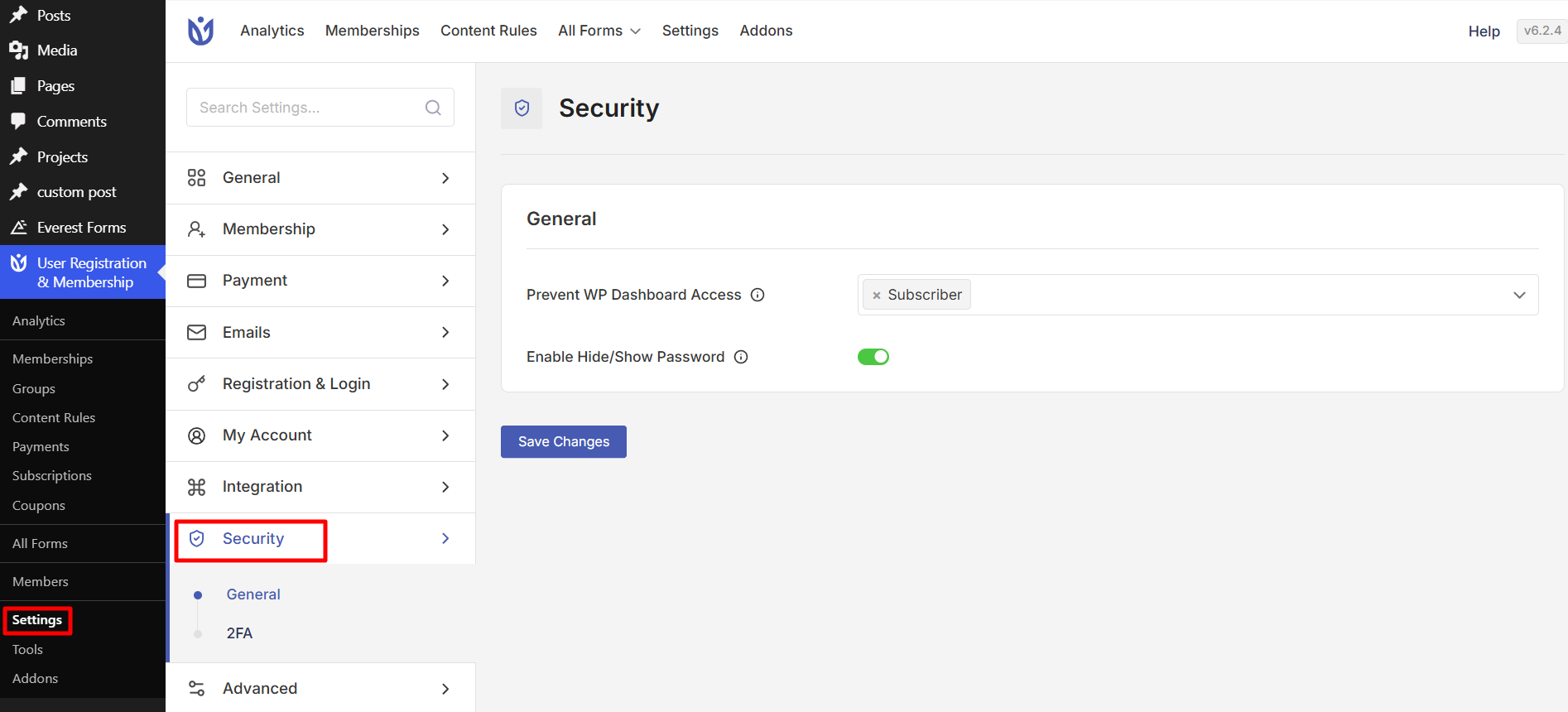The height and width of the screenshot is (712, 1568).
Task: Click the Membership user-plus icon
Action: [x=196, y=229]
